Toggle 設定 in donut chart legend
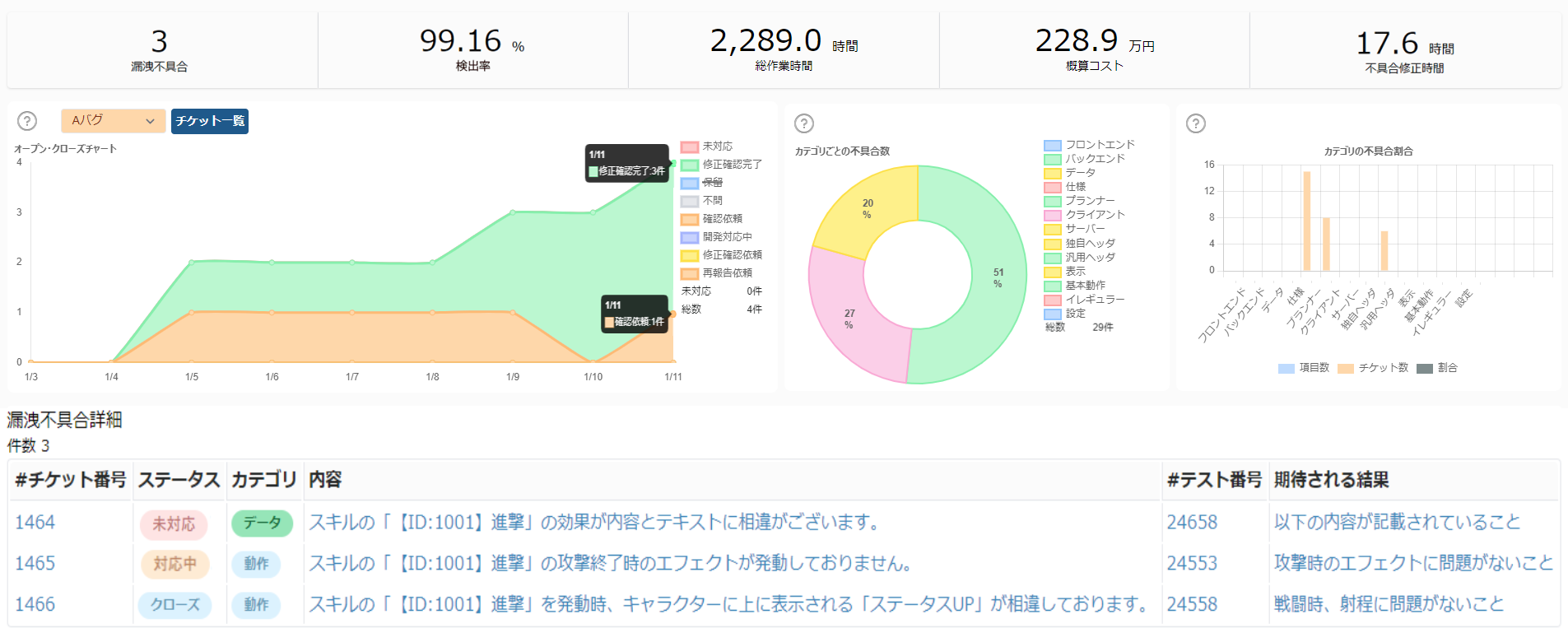 coord(1065,314)
